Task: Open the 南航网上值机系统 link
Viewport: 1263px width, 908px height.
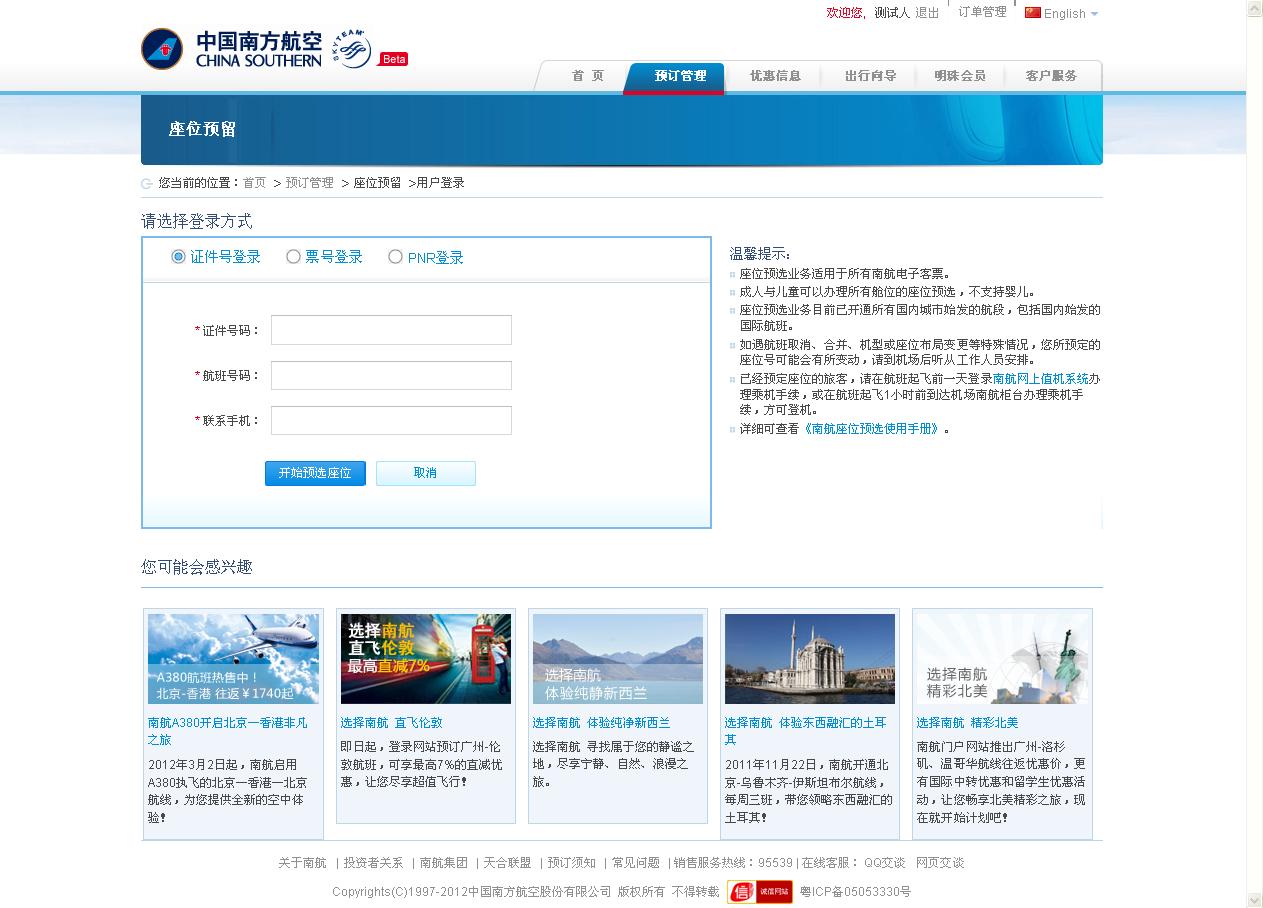Action: click(1040, 379)
